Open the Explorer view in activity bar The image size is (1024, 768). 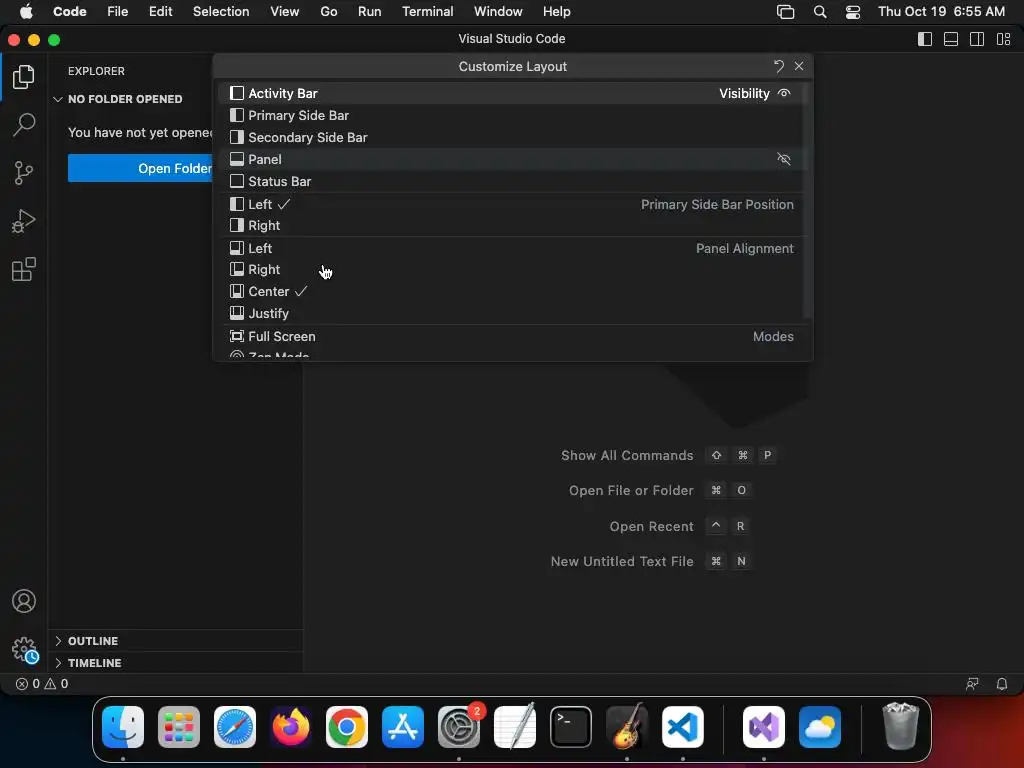(x=24, y=77)
